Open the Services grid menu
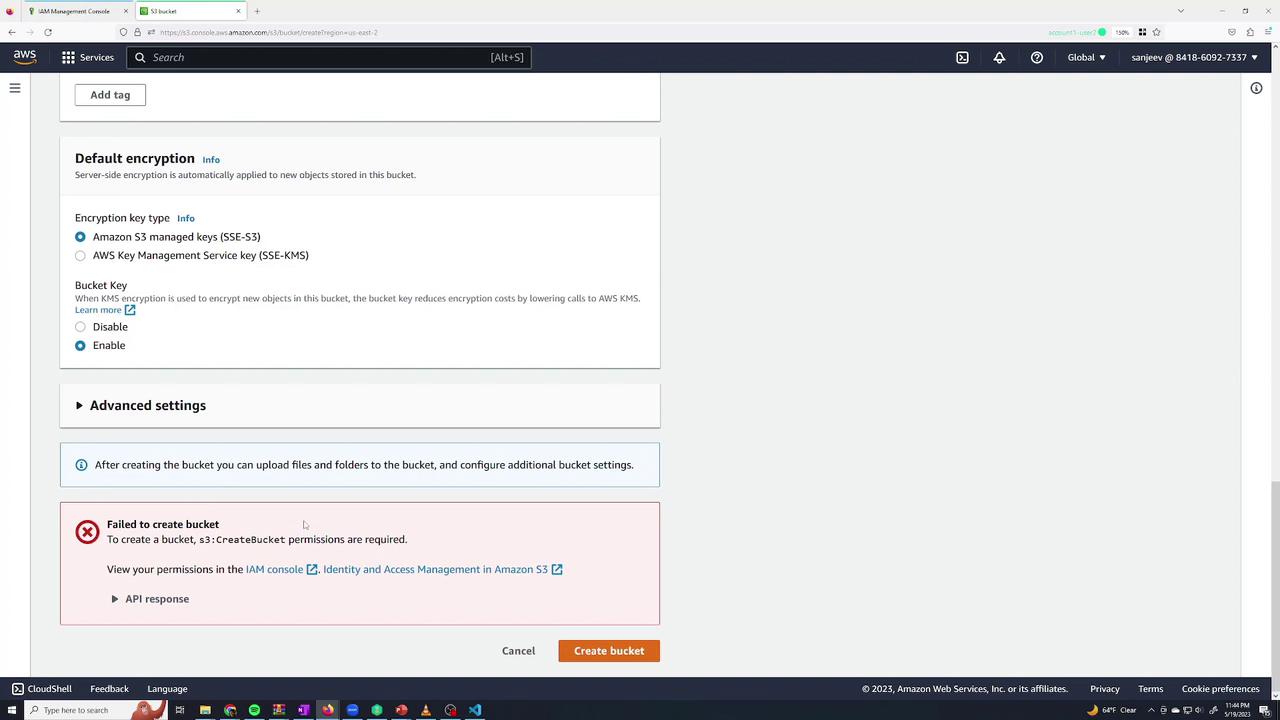Image resolution: width=1280 pixels, height=720 pixels. [68, 57]
